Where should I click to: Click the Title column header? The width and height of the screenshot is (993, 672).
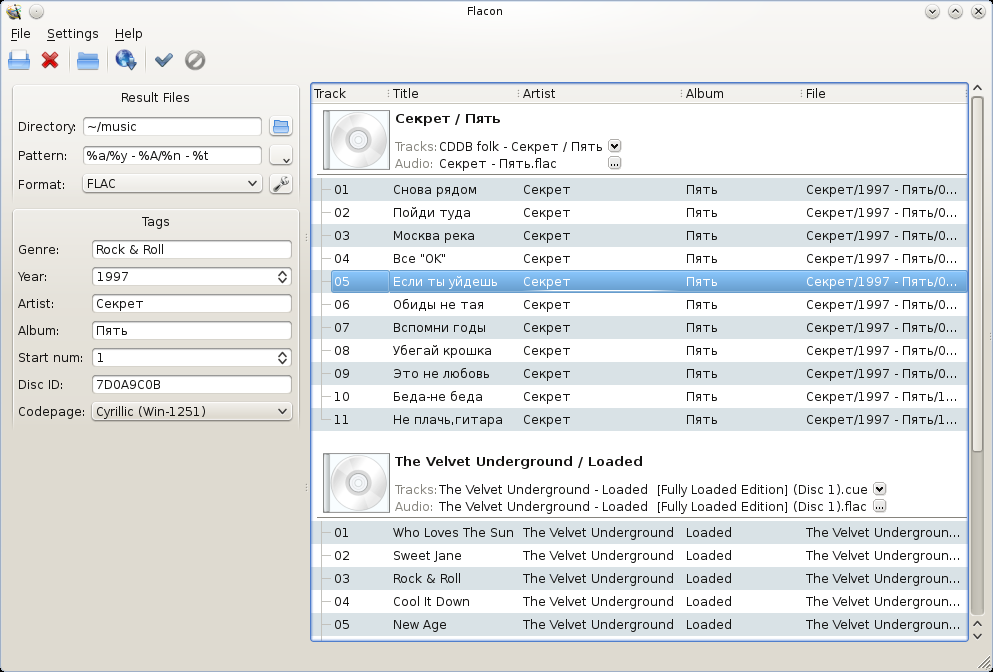point(453,94)
